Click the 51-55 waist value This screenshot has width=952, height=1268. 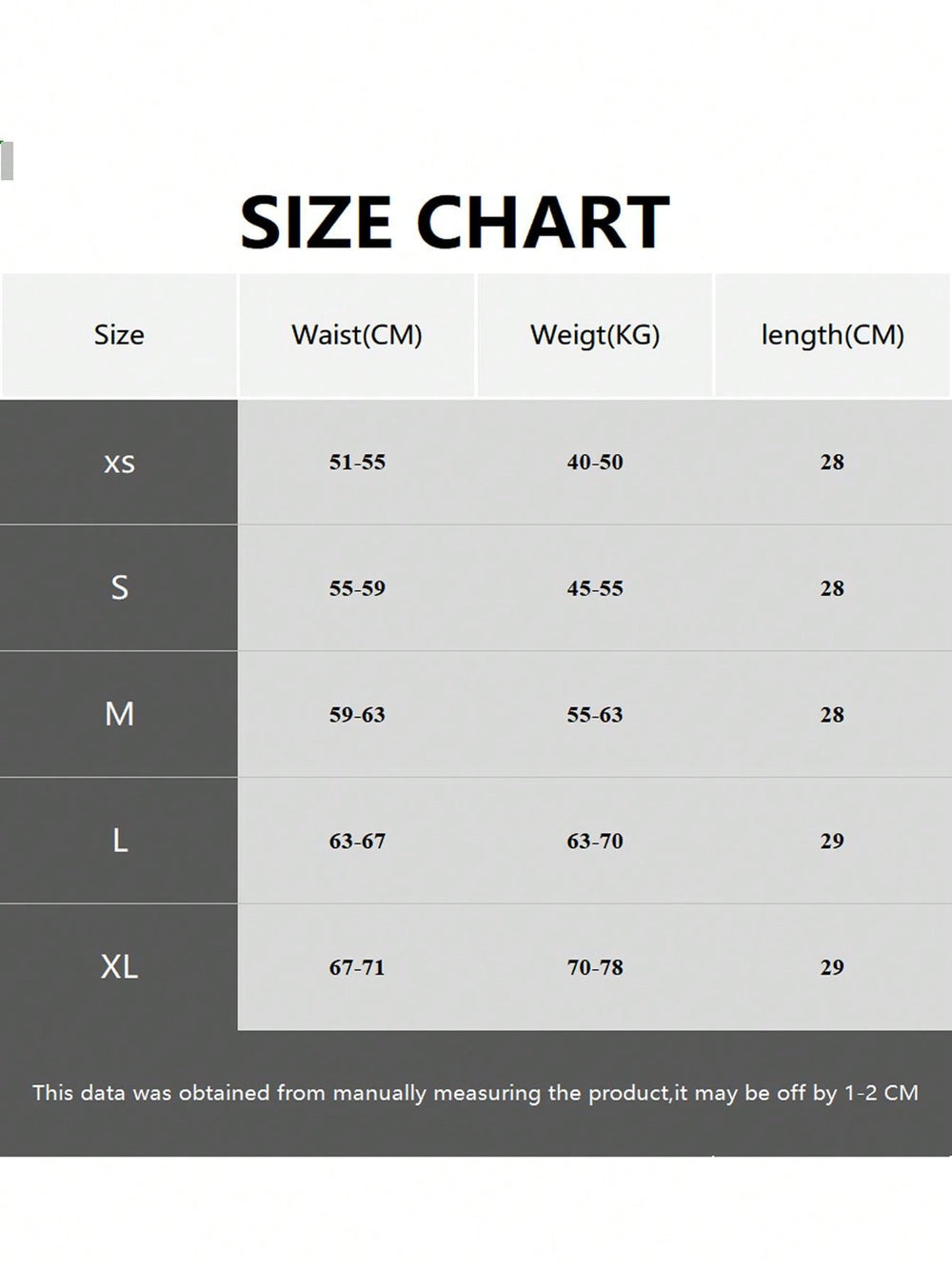point(357,463)
